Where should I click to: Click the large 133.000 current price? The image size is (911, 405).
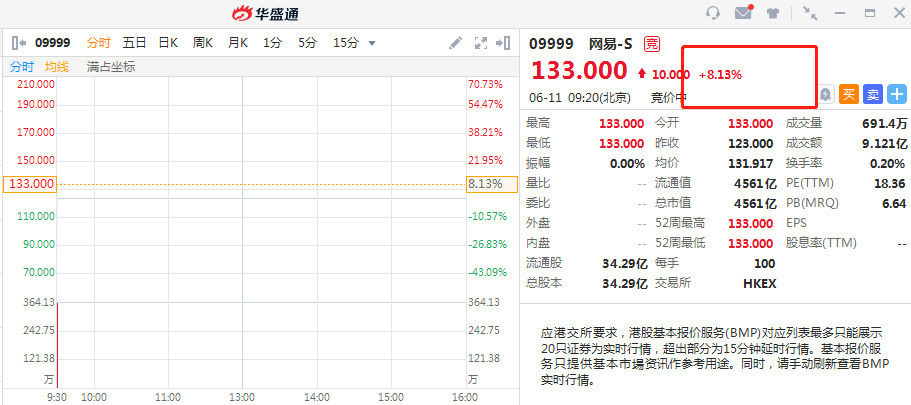click(x=579, y=71)
